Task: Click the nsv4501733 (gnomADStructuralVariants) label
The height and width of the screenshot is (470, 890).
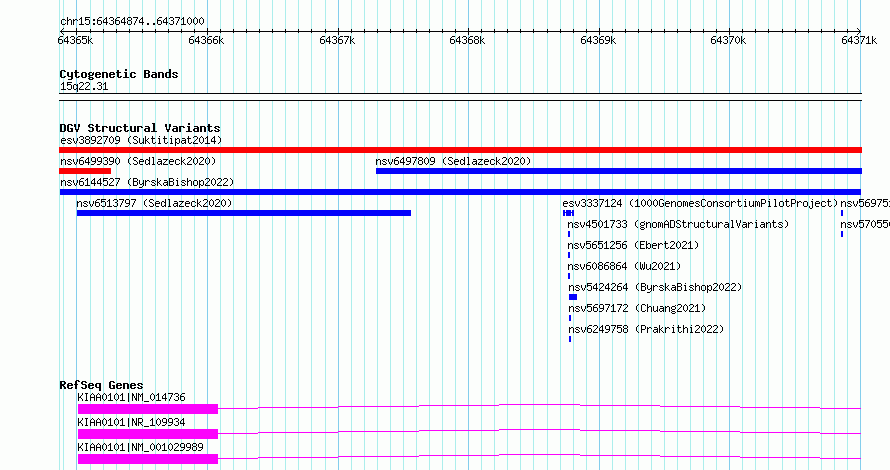Action: (678, 224)
